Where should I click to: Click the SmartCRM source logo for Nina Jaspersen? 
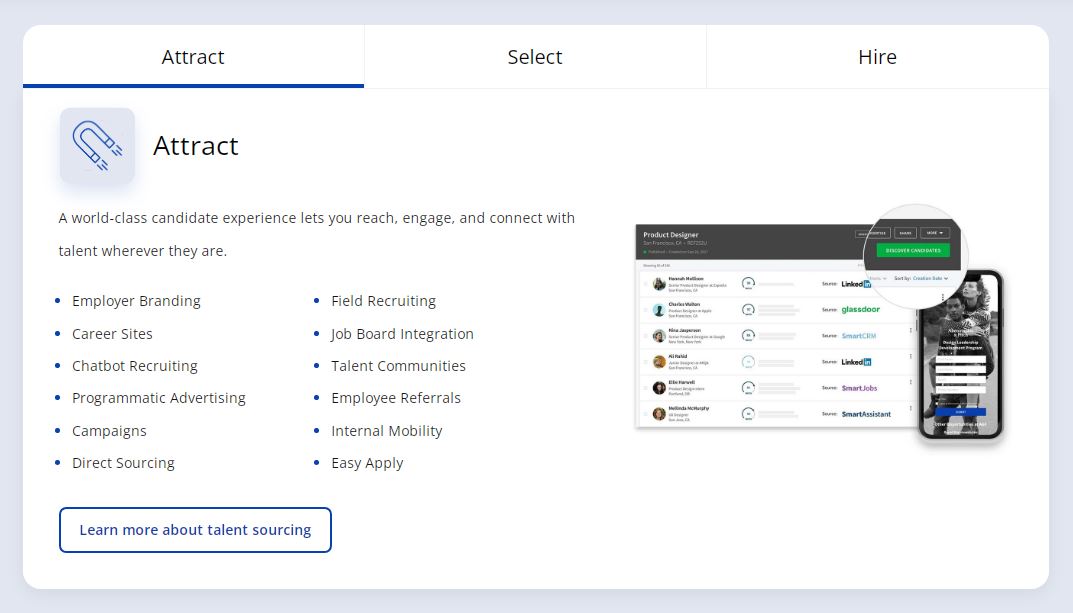pyautogui.click(x=859, y=335)
